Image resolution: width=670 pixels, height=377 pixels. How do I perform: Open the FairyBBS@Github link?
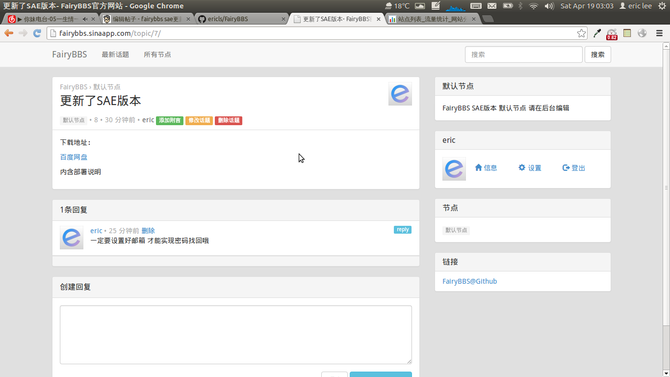point(470,281)
